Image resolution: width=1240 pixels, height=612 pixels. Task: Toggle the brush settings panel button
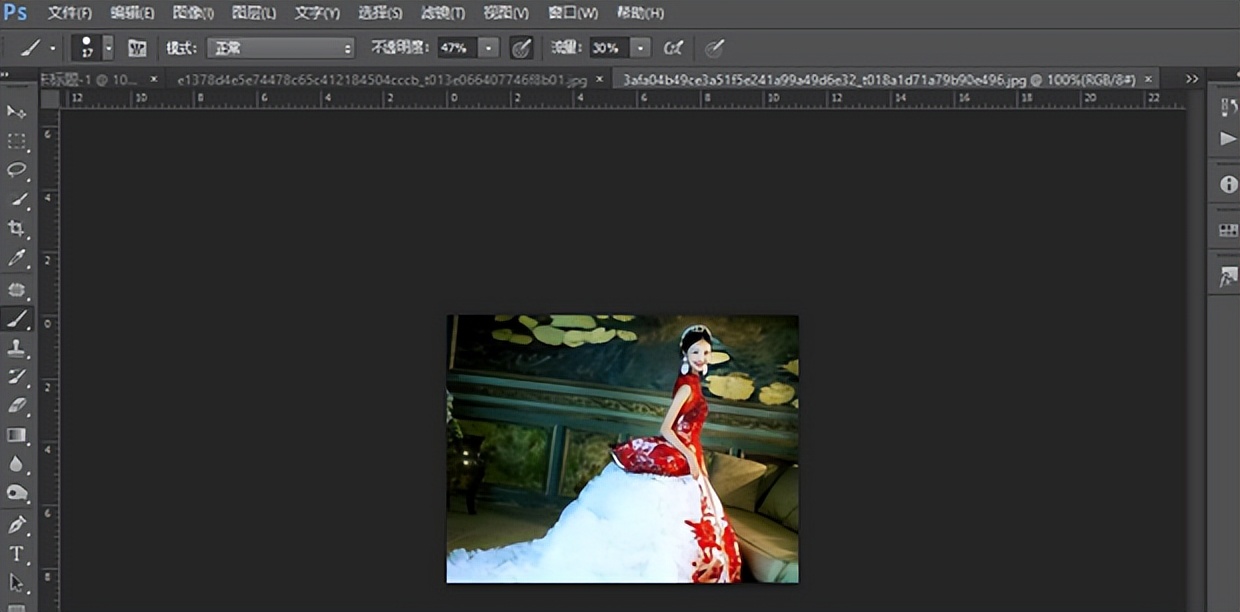[x=137, y=48]
